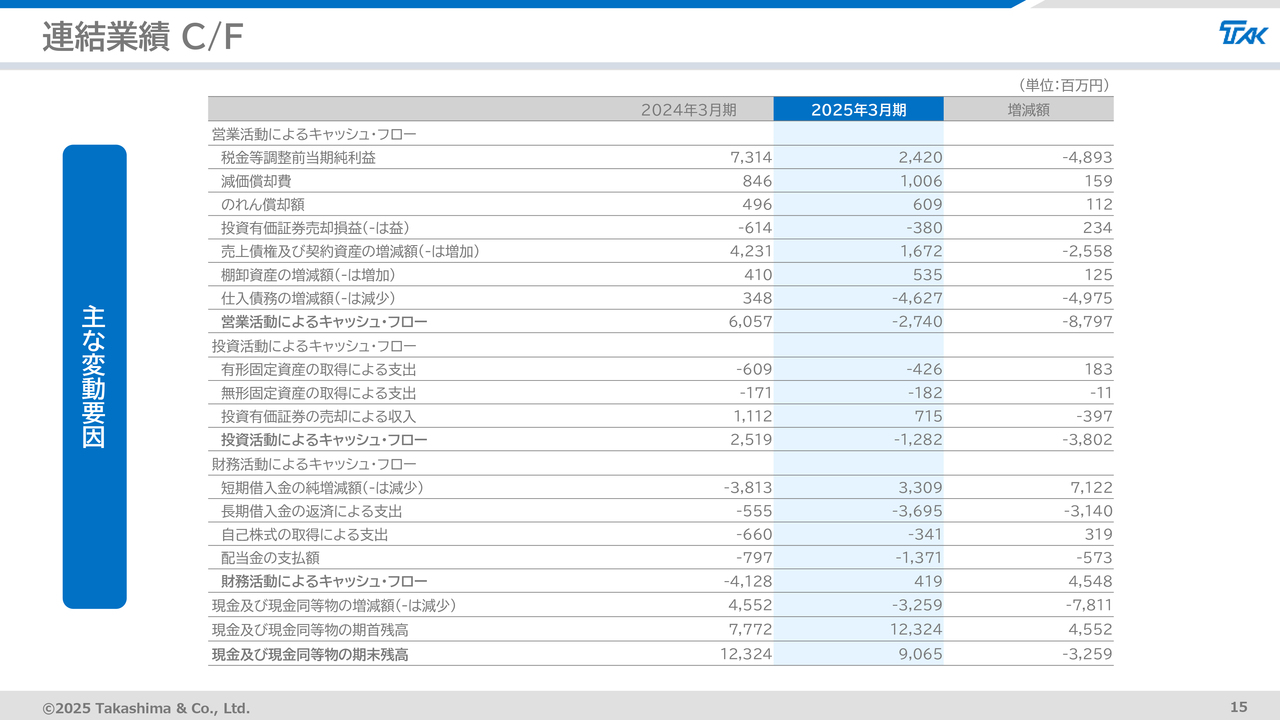Select the 財務活動によるキャッシュ・フロー section heading
The image size is (1280, 720).
(314, 464)
